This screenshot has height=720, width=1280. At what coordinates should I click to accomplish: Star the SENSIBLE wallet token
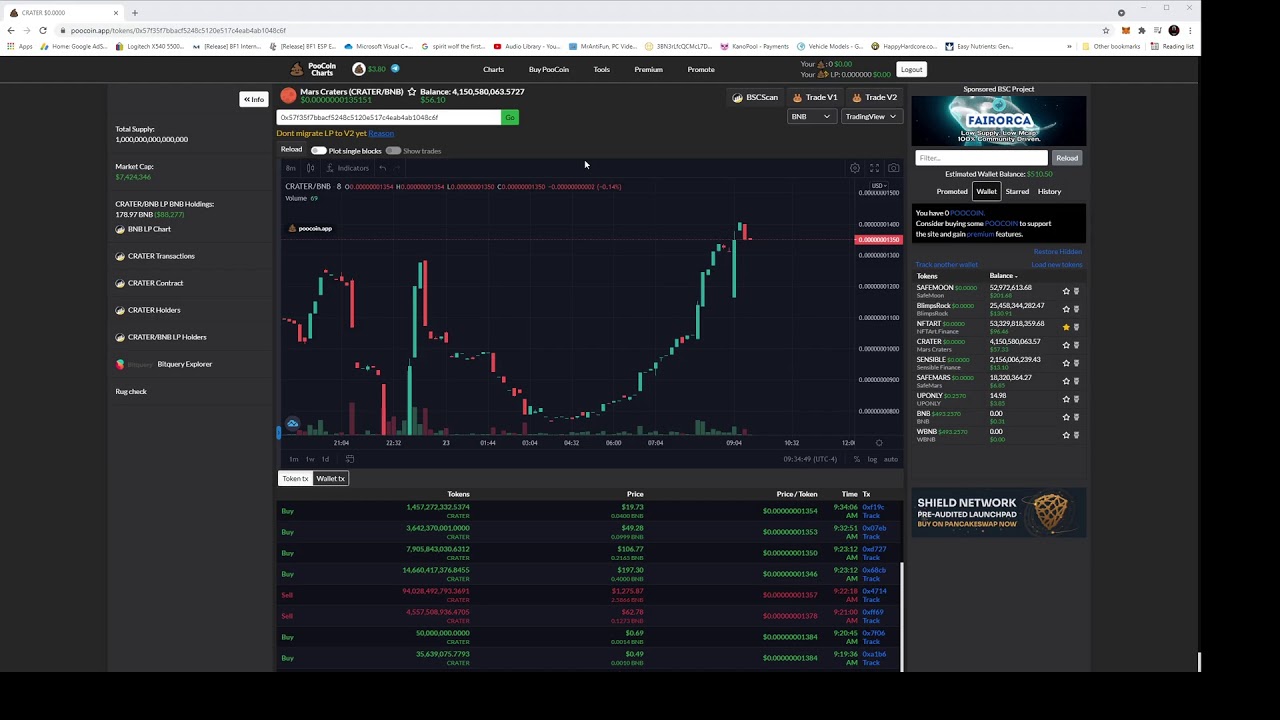point(1066,363)
